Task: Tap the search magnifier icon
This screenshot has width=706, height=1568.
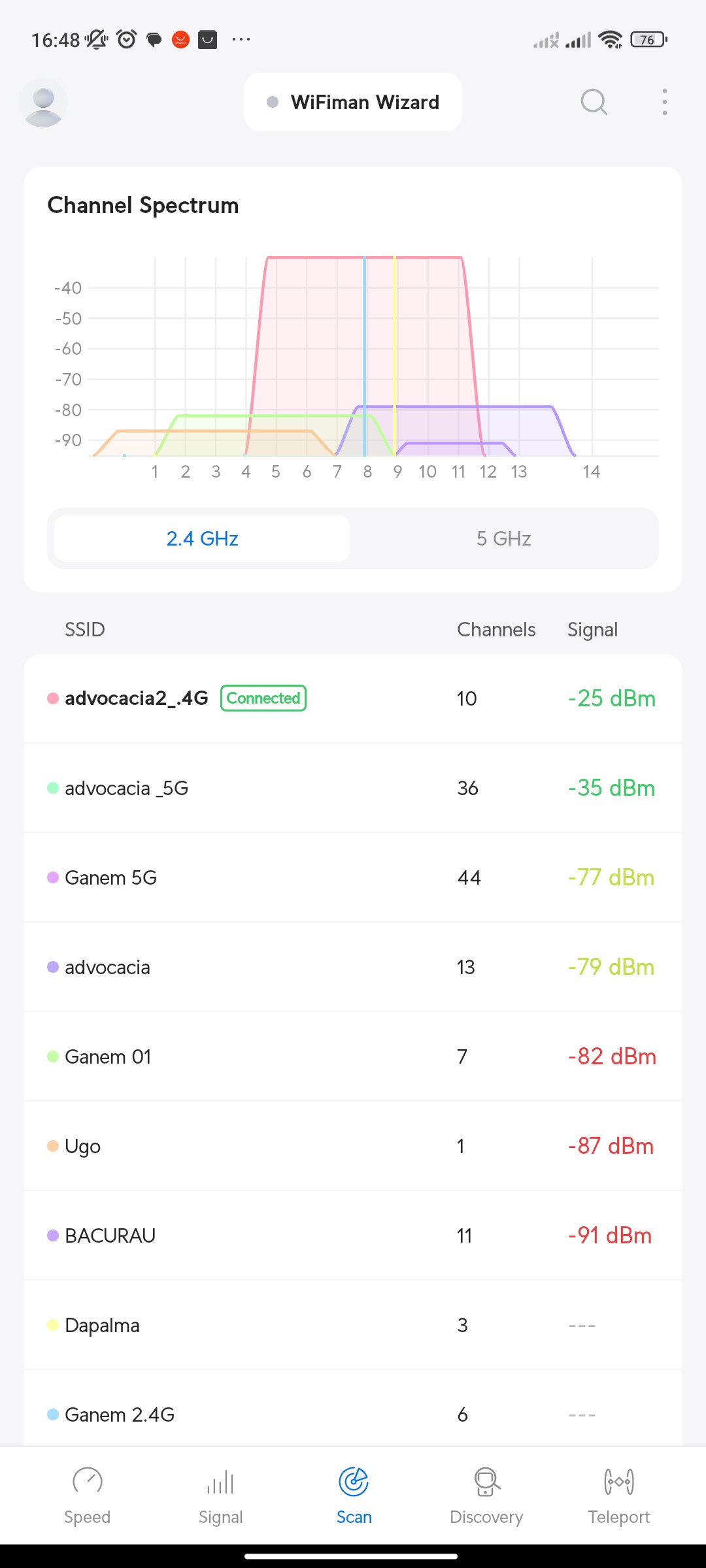Action: pos(594,103)
